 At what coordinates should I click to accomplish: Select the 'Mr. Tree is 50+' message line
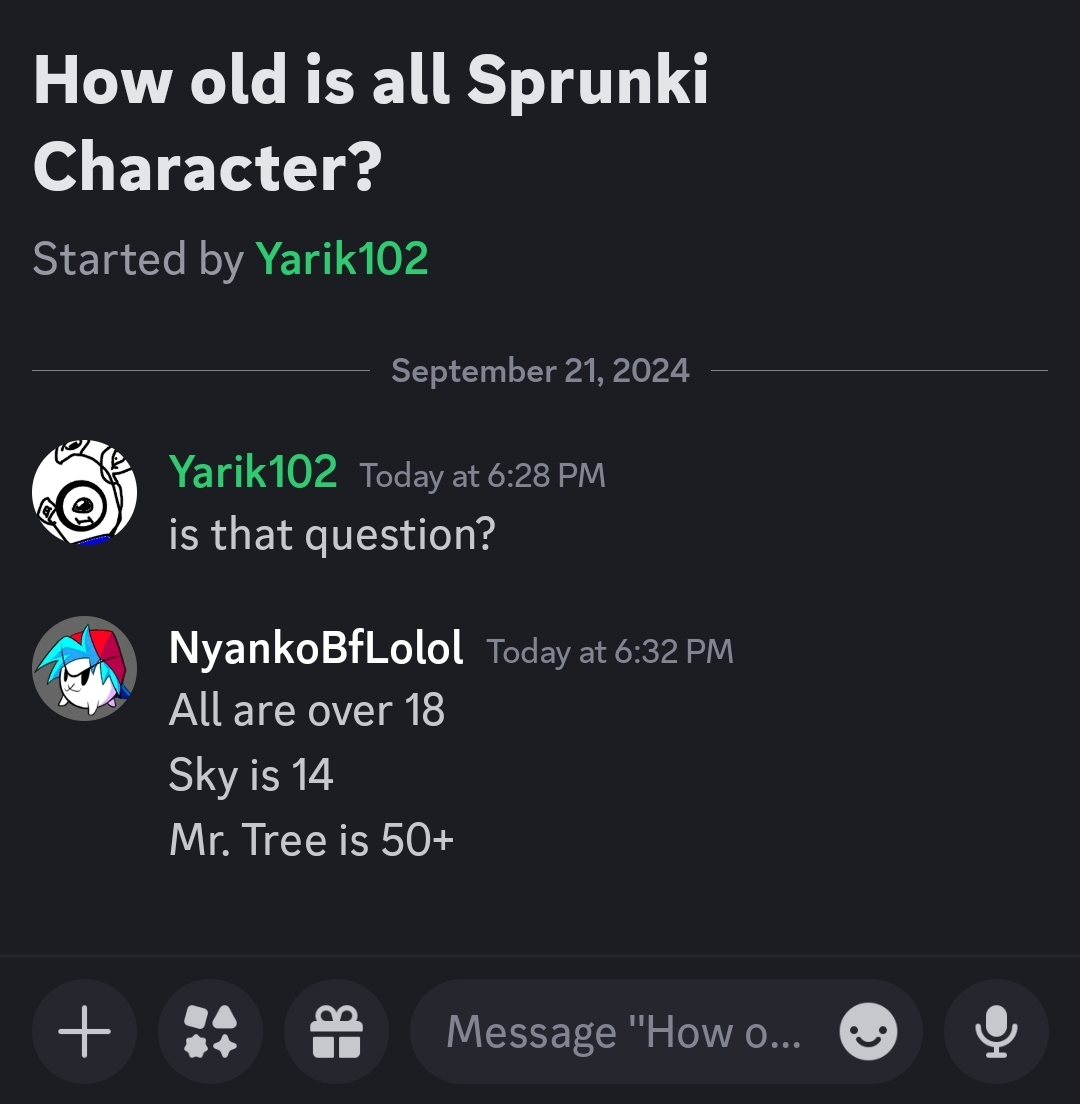(310, 840)
